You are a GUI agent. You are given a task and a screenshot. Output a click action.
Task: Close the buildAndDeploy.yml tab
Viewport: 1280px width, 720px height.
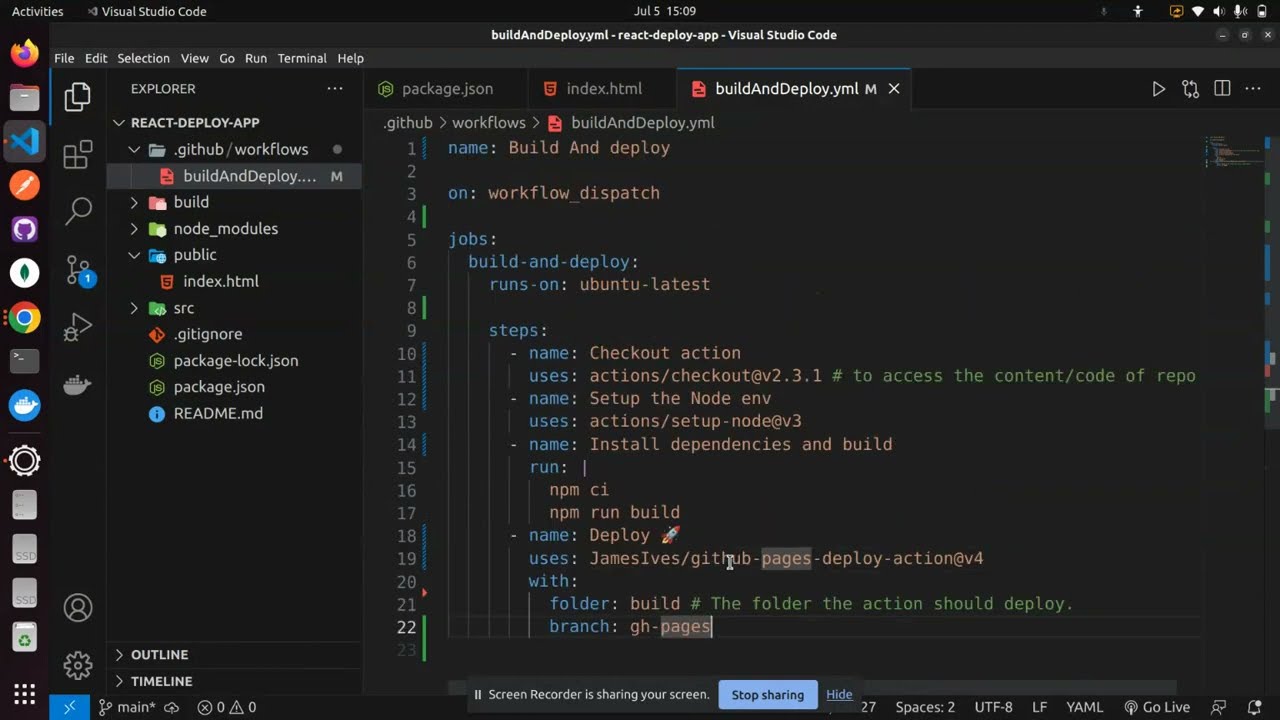pyautogui.click(x=894, y=89)
